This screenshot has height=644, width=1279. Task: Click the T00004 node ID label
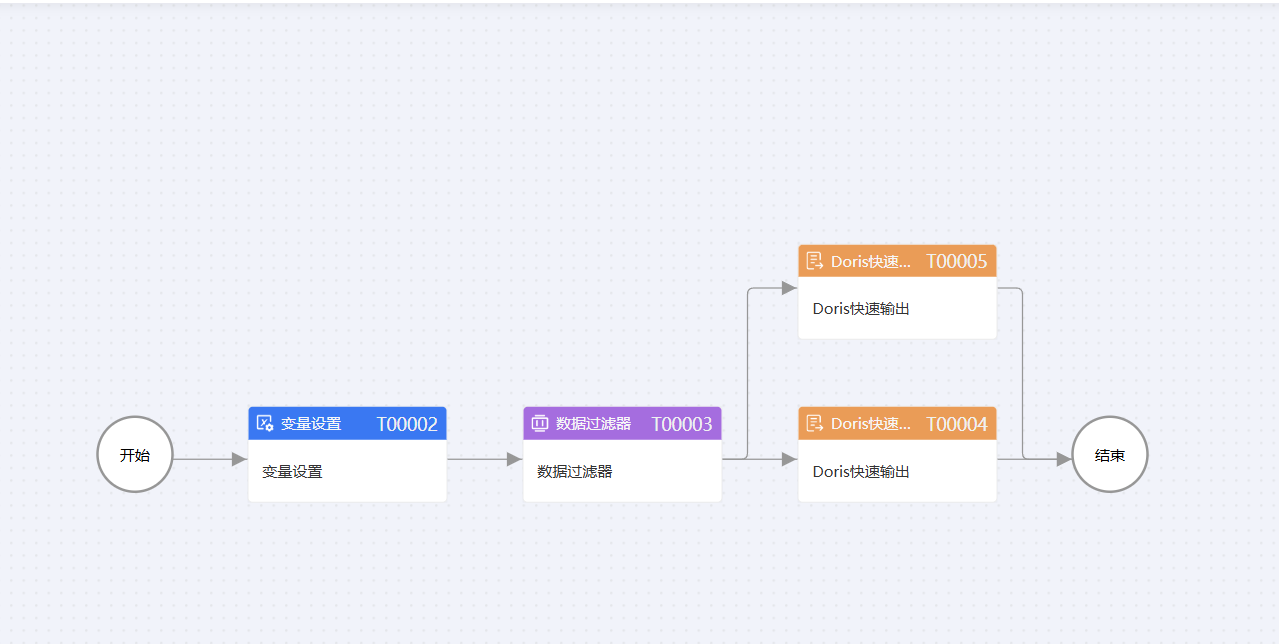click(956, 424)
